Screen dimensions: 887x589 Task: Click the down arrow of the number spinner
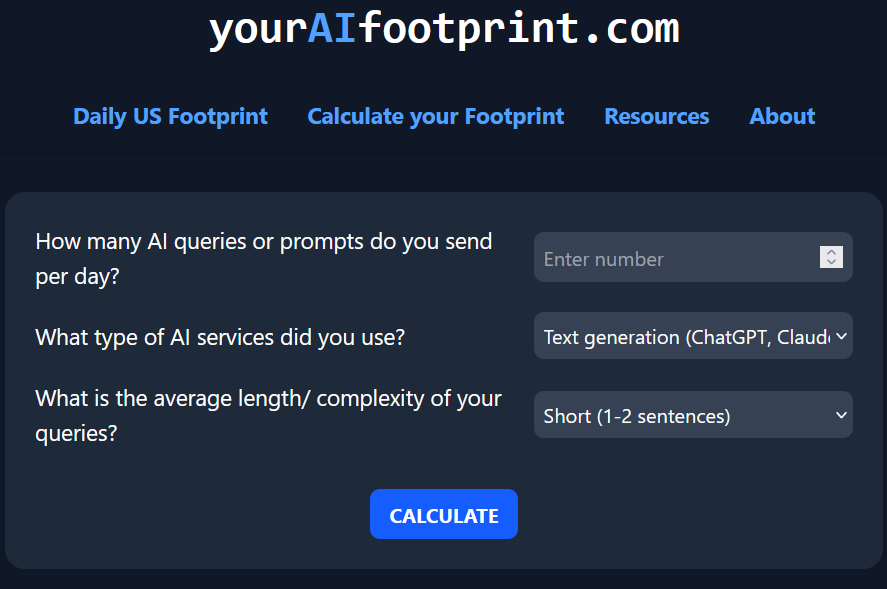[x=831, y=263]
